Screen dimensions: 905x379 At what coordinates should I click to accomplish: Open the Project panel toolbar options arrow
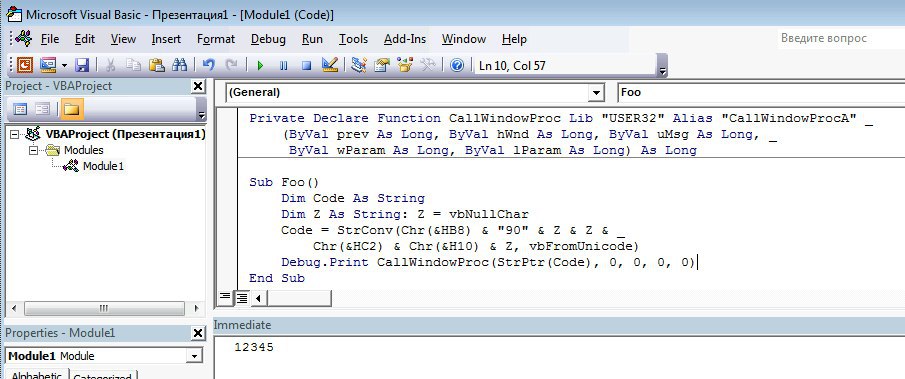click(201, 110)
